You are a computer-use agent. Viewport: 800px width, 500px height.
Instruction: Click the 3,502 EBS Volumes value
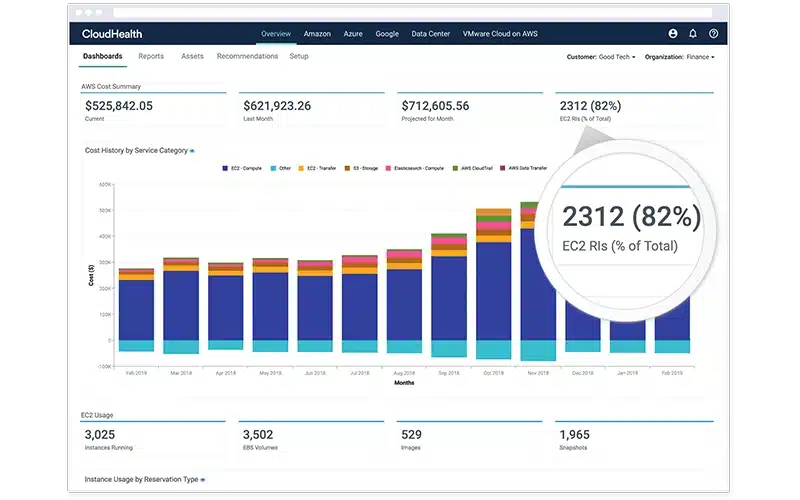(x=258, y=435)
